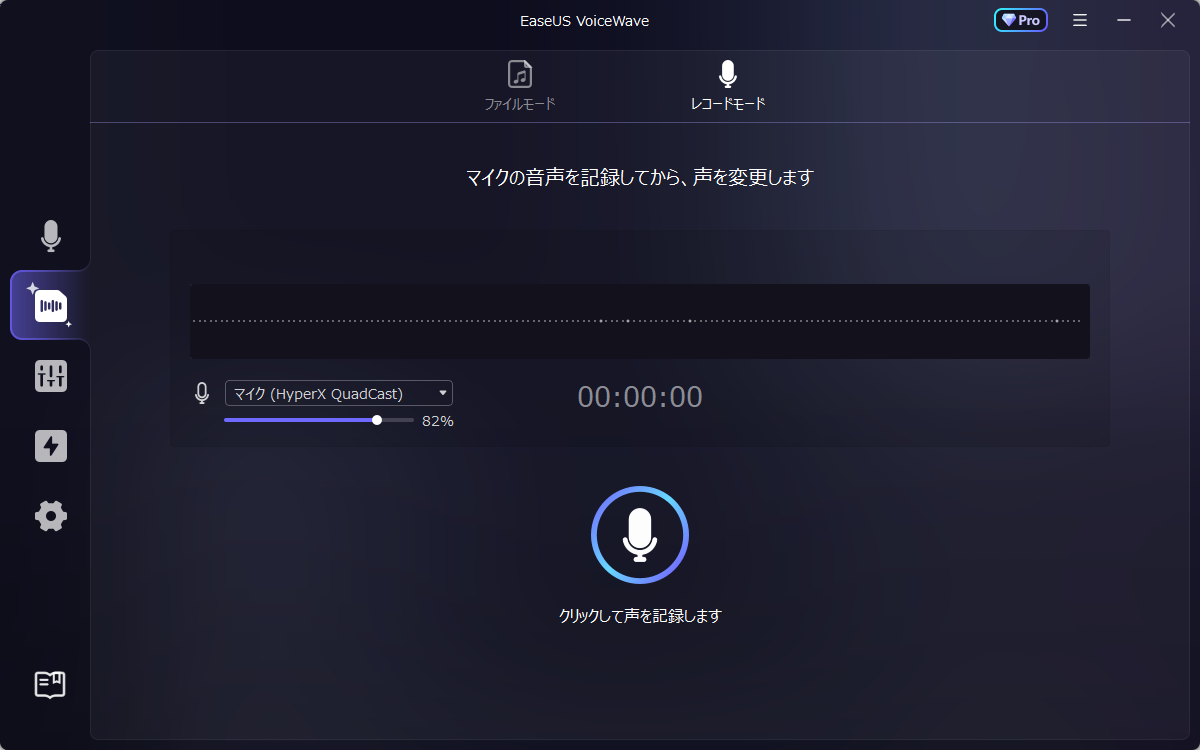The height and width of the screenshot is (750, 1200).
Task: Click the クリックして声を記録します label
Action: [640, 616]
